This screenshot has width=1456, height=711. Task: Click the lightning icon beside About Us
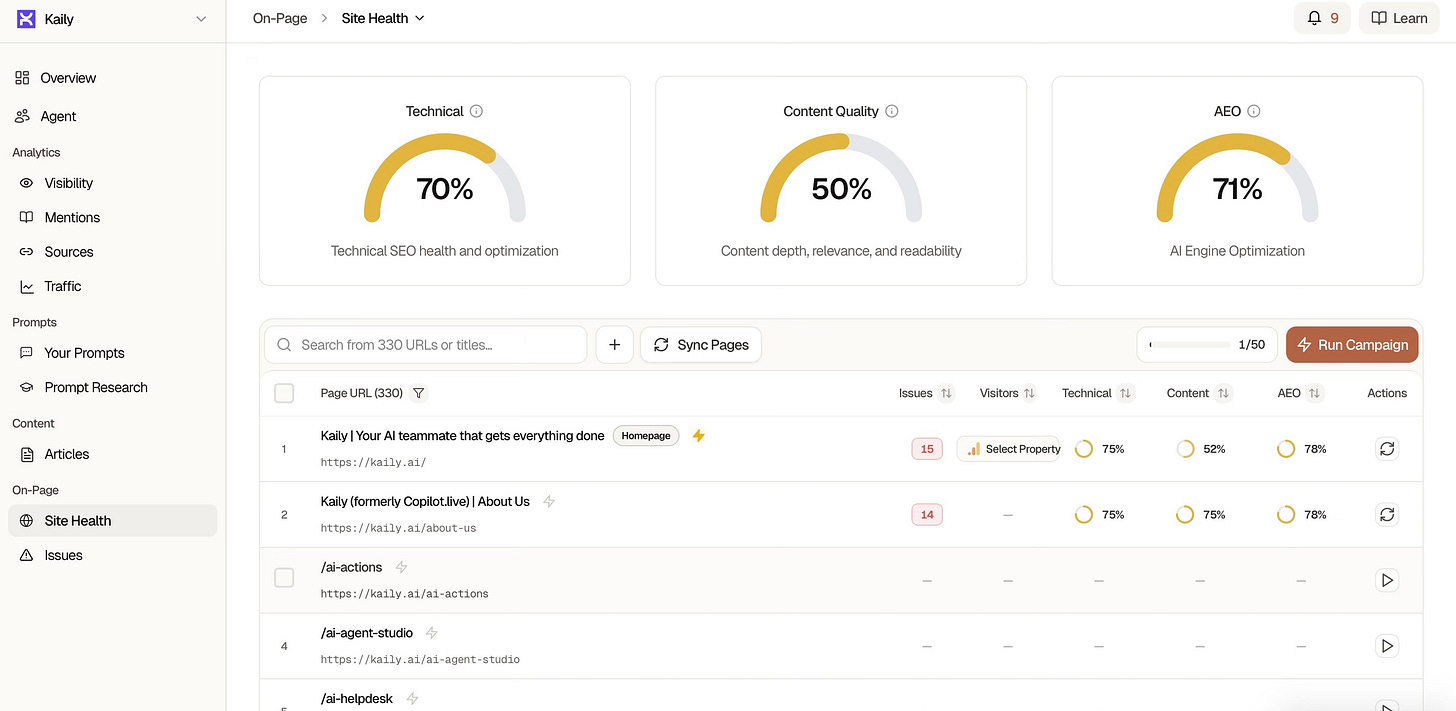point(548,502)
